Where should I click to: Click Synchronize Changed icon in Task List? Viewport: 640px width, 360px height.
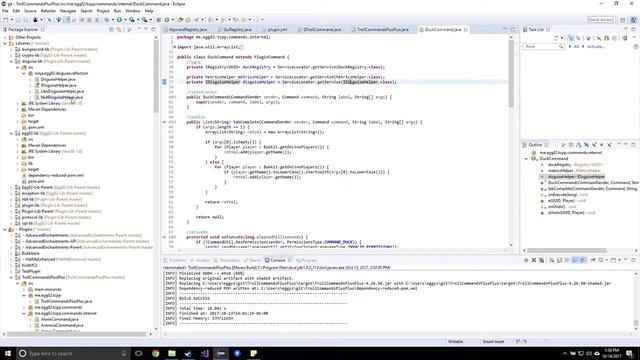point(624,38)
